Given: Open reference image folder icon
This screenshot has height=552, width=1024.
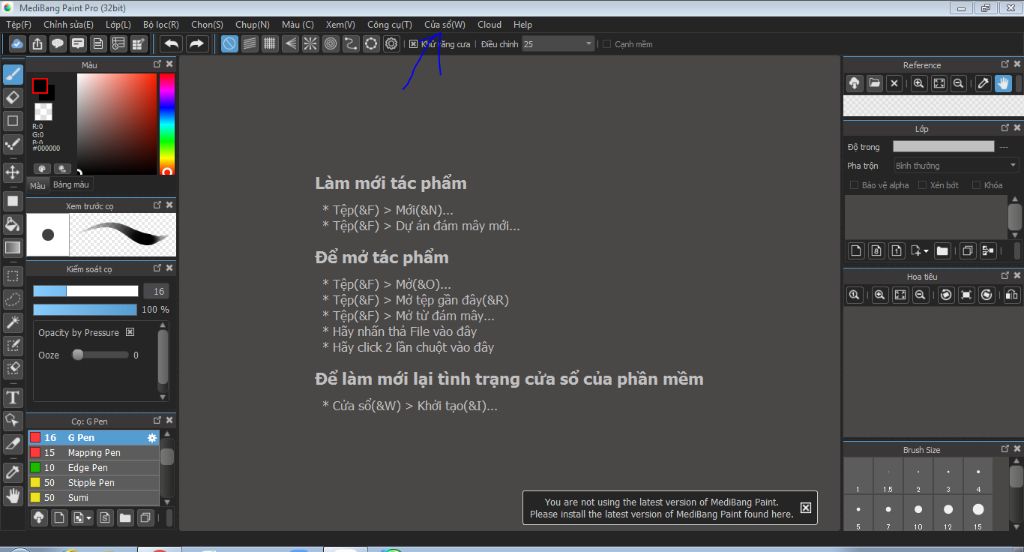Looking at the screenshot, I should pyautogui.click(x=874, y=84).
